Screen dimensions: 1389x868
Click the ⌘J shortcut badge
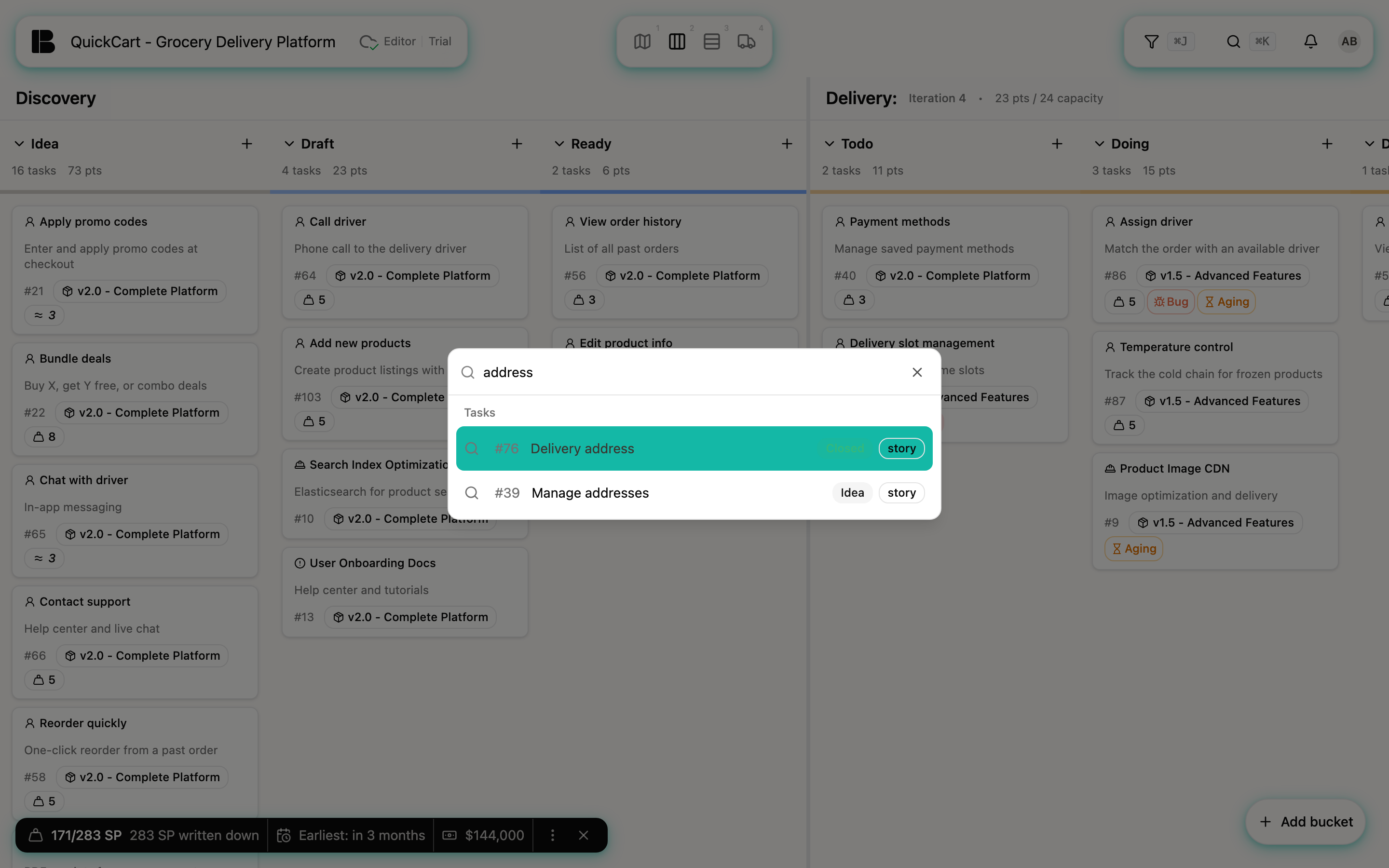click(1180, 41)
